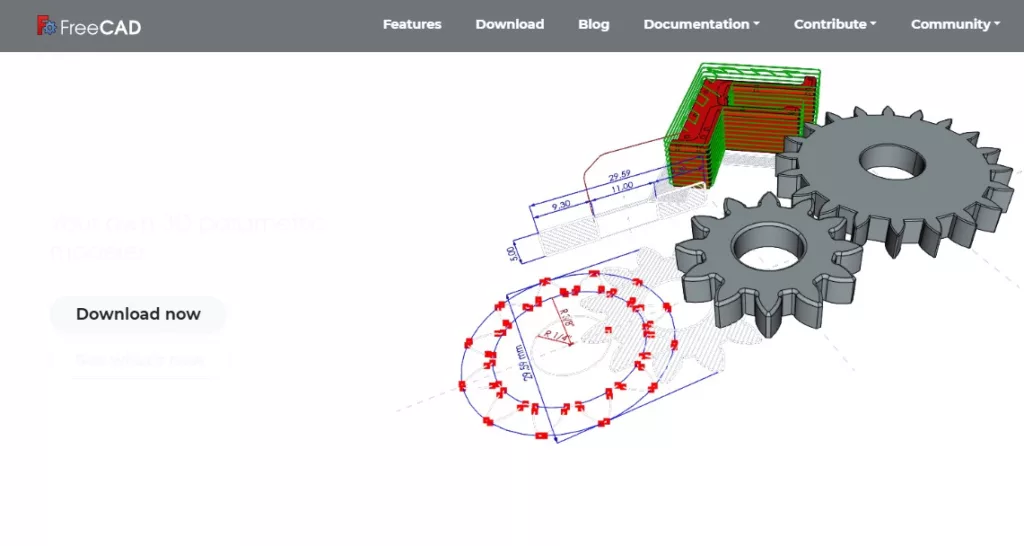The width and height of the screenshot is (1024, 546).
Task: Open the Blog link
Action: 594,24
